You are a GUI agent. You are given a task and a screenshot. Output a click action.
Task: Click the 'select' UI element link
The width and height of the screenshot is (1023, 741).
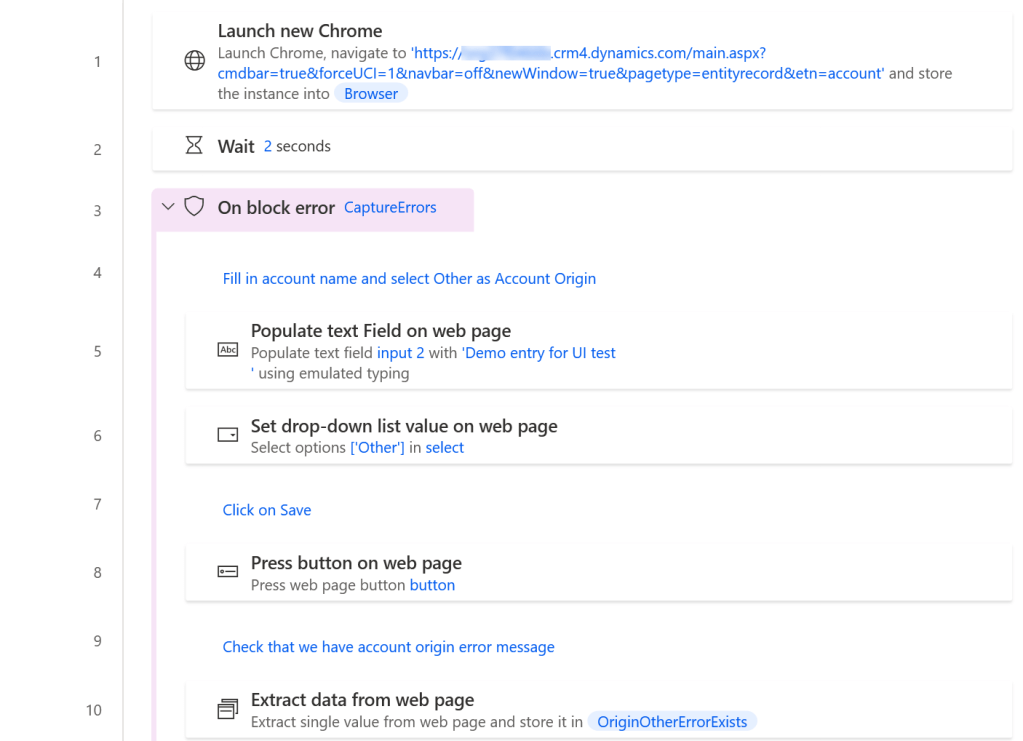tap(445, 448)
